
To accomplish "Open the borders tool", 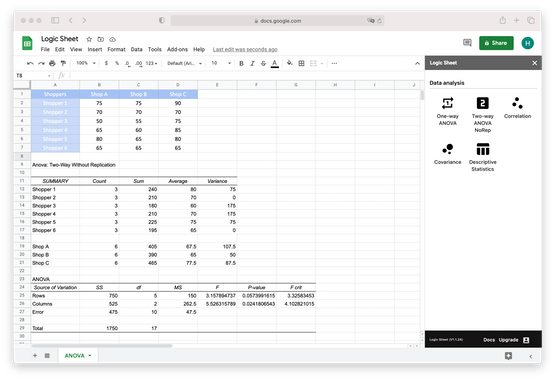I will tap(302, 63).
